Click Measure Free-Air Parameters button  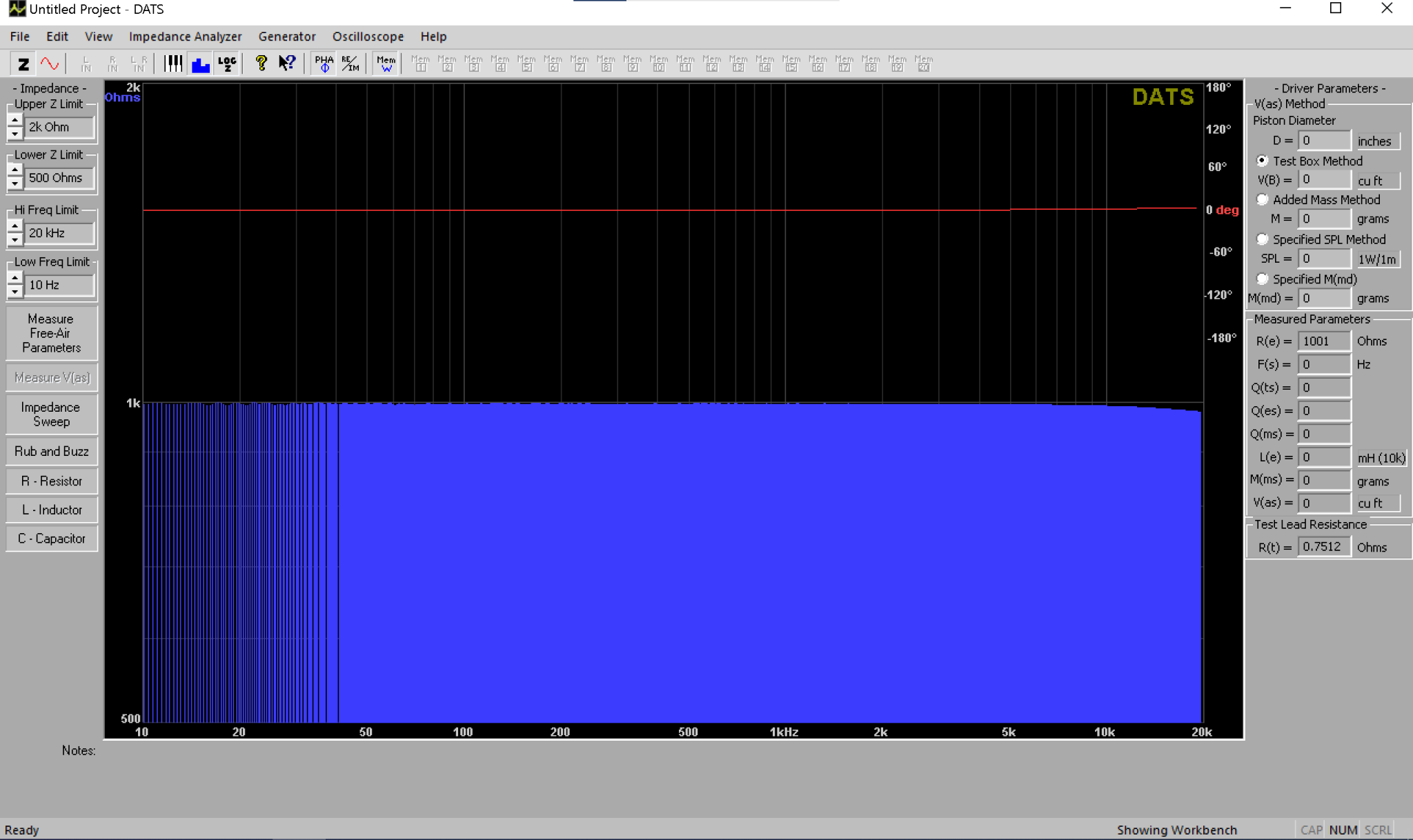tap(52, 333)
